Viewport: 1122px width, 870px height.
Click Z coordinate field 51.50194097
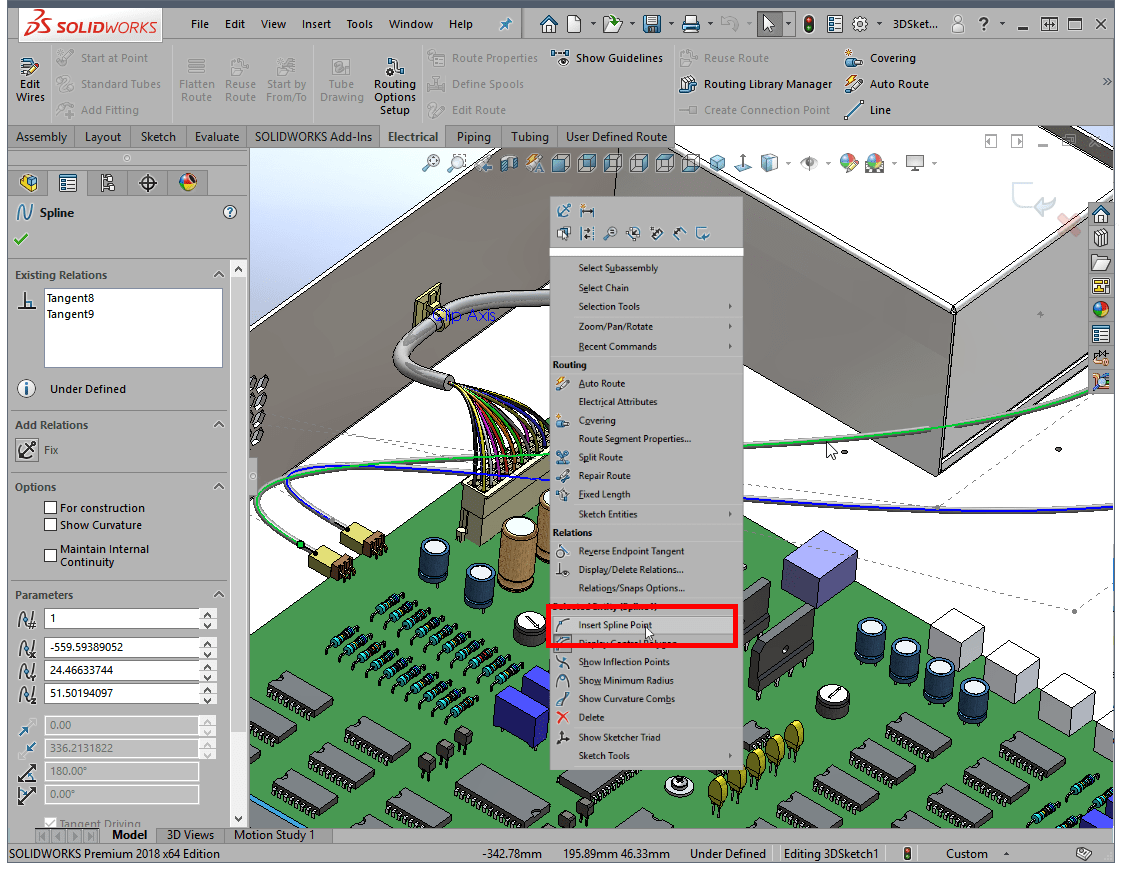122,693
